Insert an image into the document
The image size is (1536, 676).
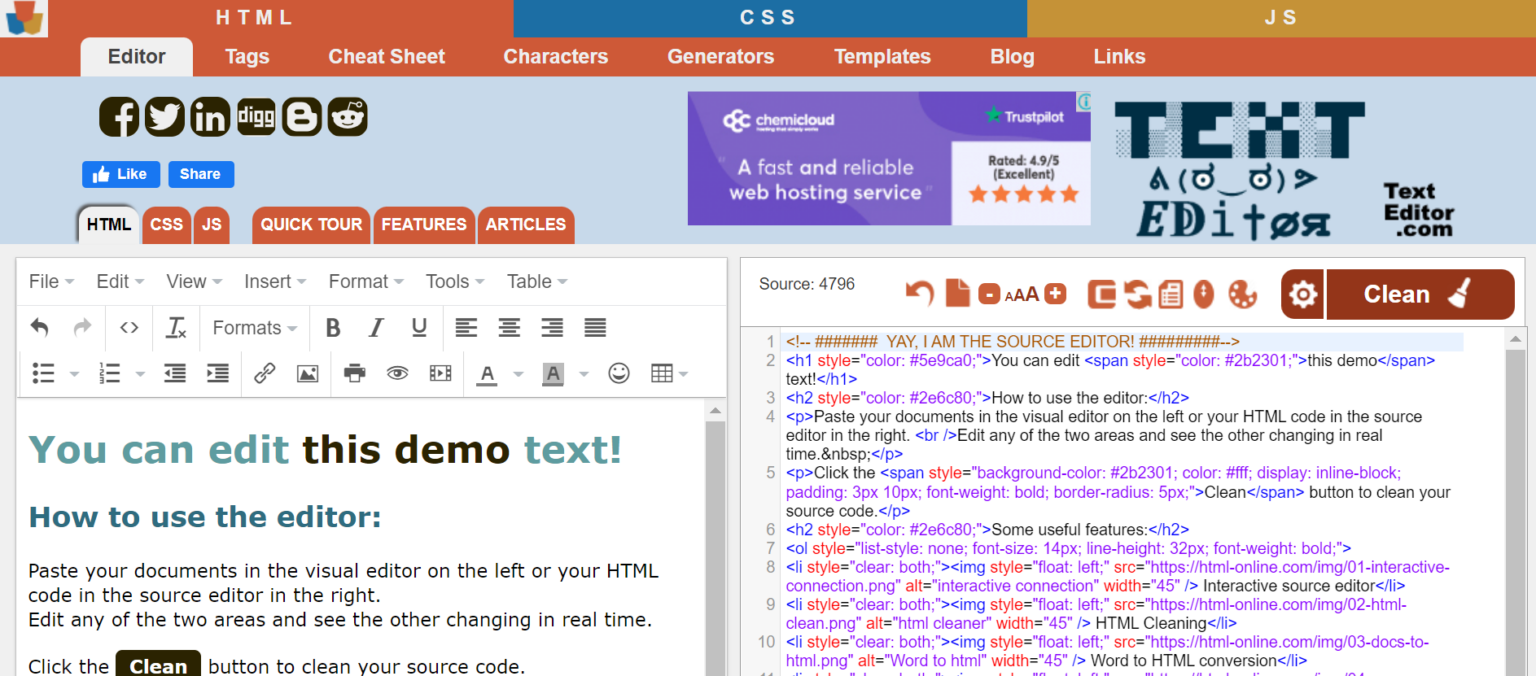click(x=307, y=373)
